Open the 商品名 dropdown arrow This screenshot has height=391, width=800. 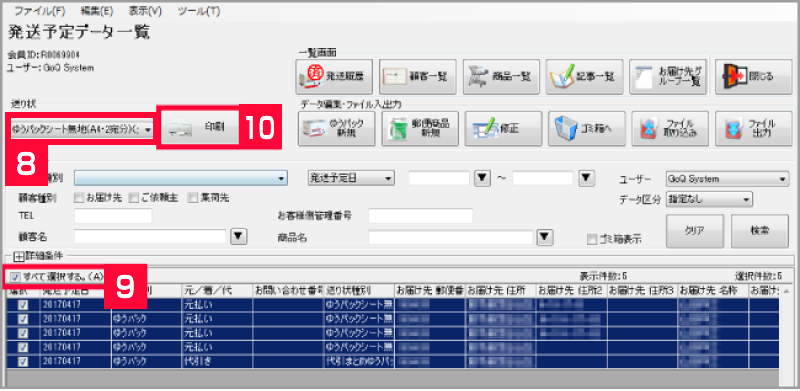tap(544, 236)
